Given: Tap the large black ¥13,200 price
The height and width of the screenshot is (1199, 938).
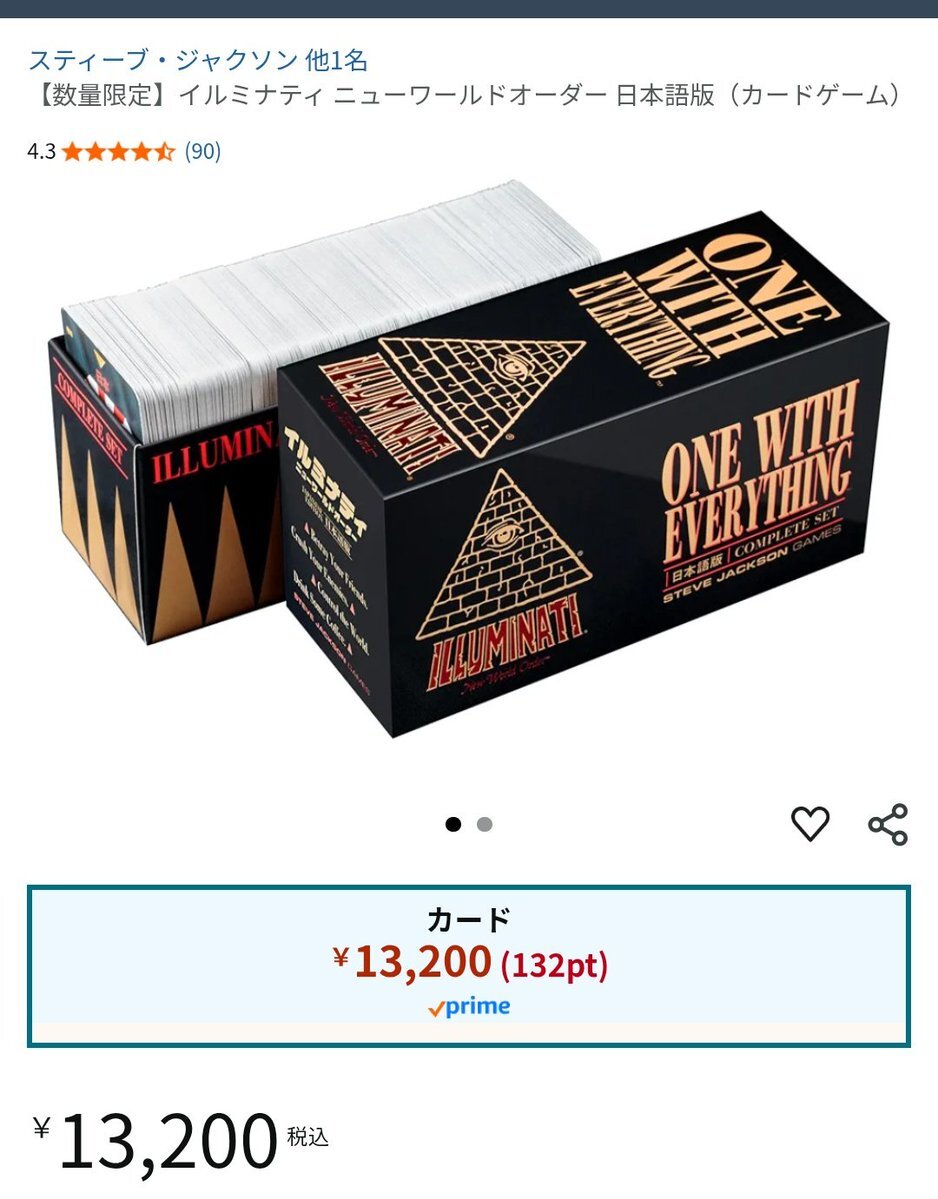Looking at the screenshot, I should (155, 1142).
